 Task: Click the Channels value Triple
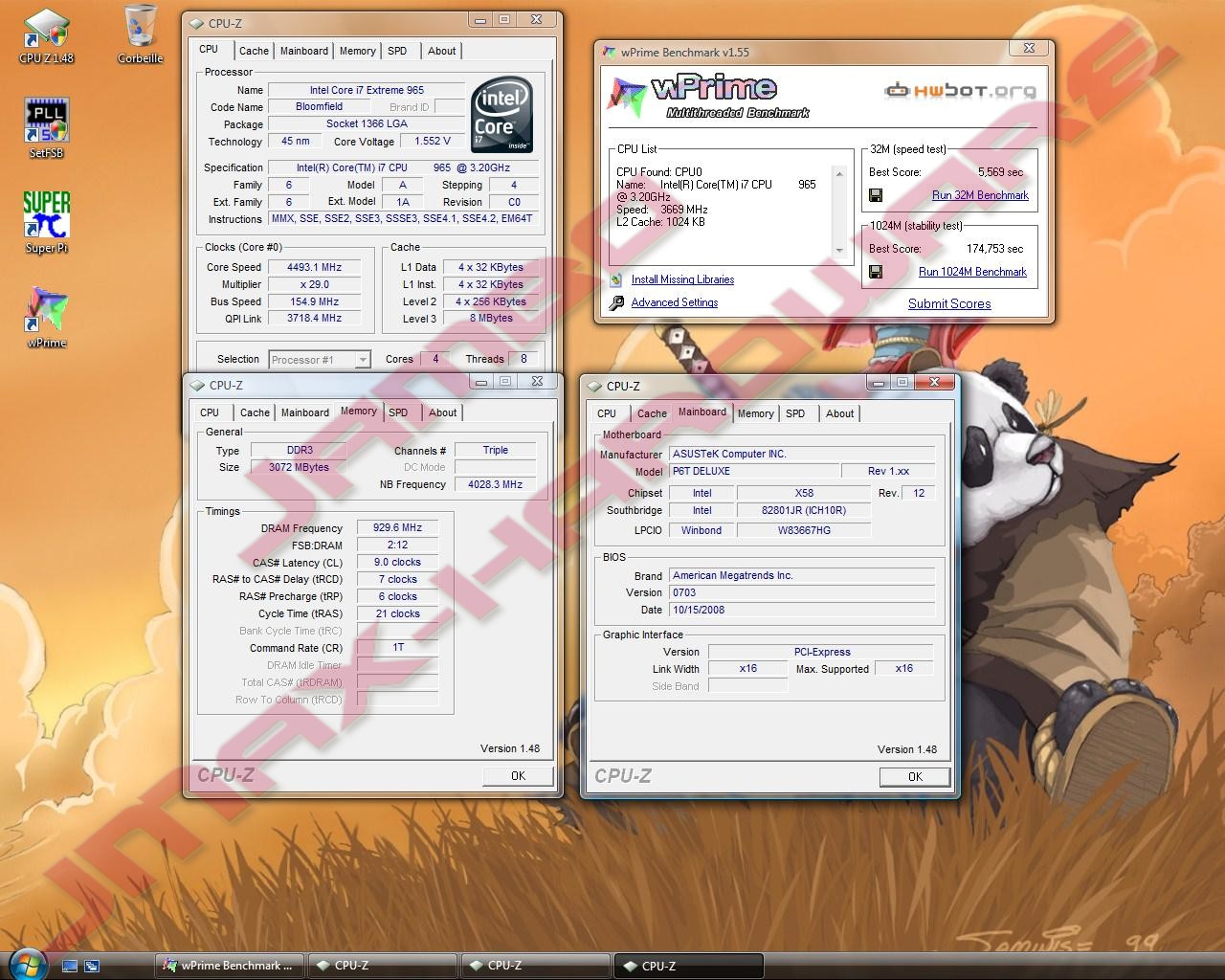point(495,450)
